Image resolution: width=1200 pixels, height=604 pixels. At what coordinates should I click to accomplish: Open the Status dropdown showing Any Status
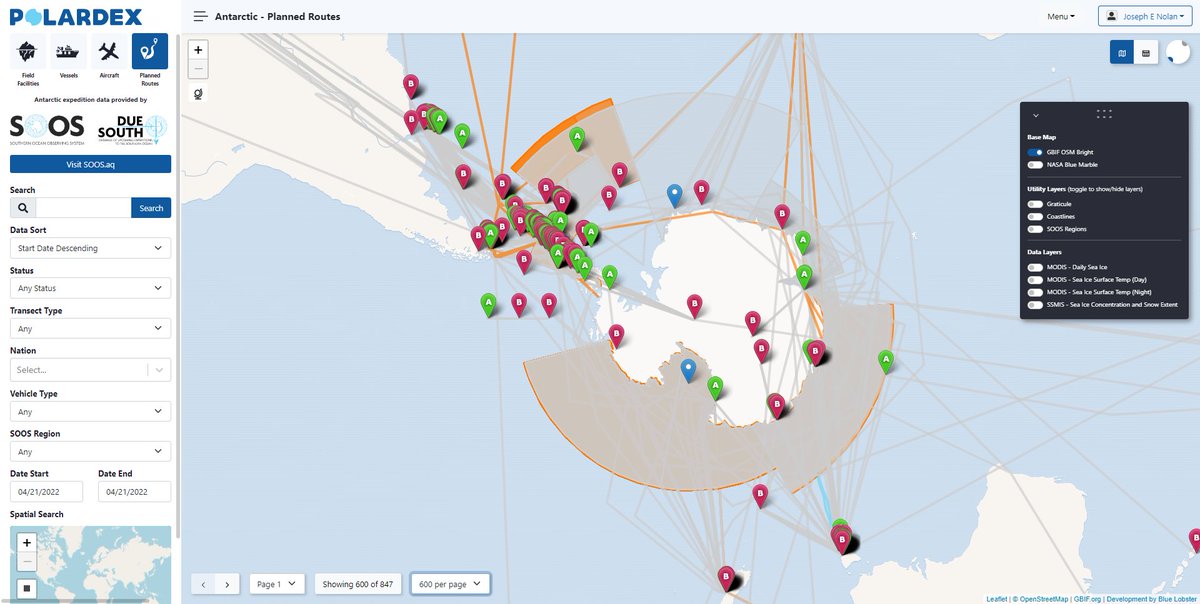(x=90, y=288)
